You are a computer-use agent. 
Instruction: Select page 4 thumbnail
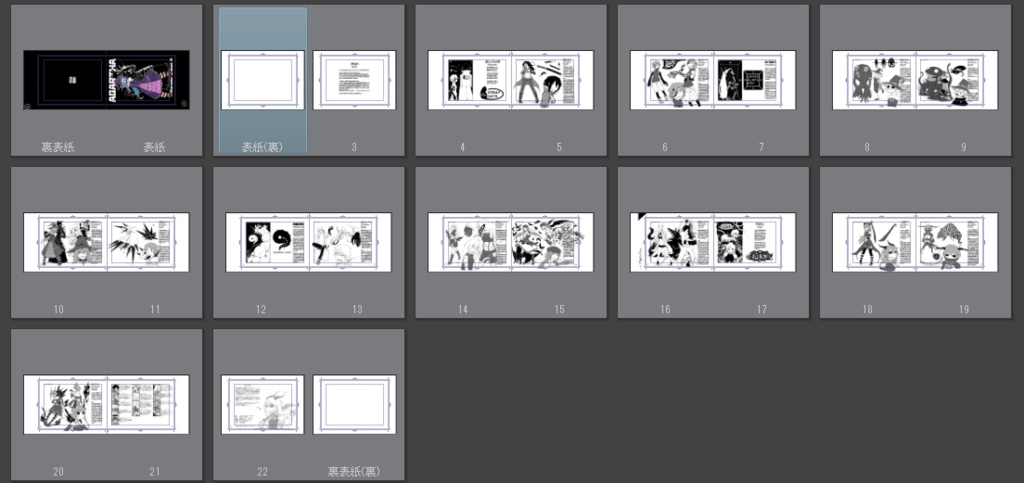click(x=470, y=80)
